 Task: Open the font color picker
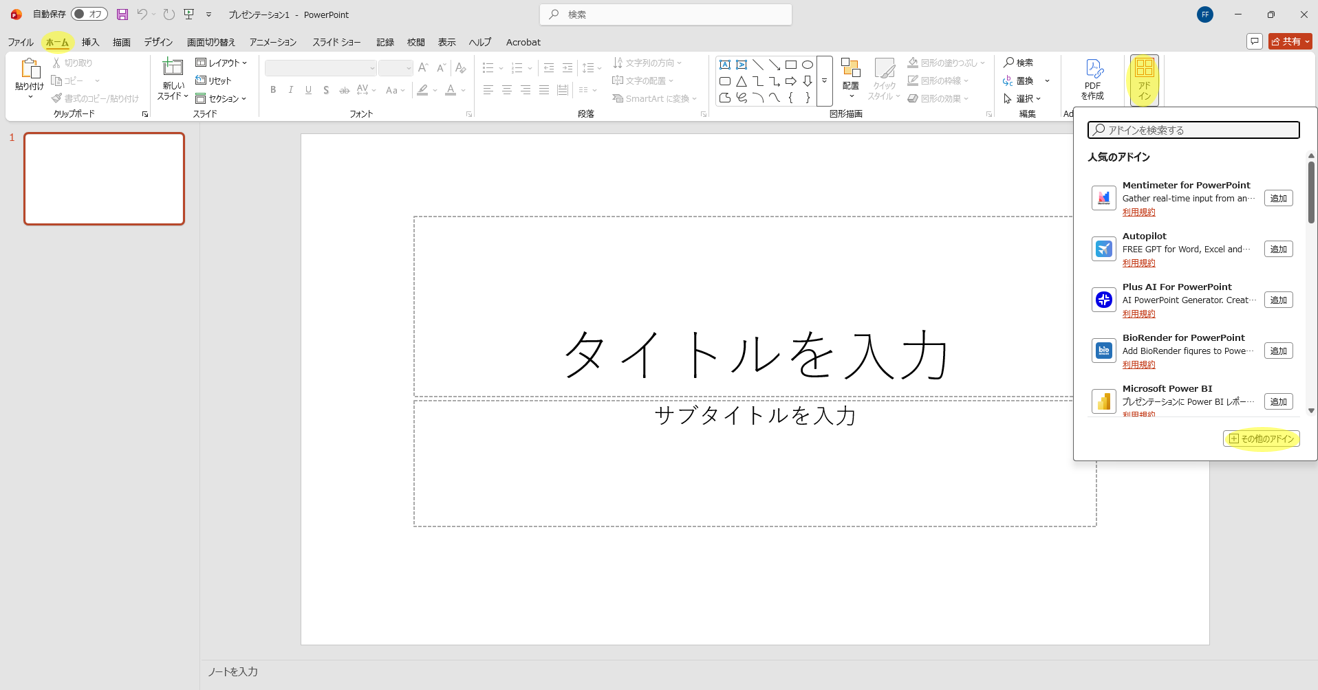[451, 90]
